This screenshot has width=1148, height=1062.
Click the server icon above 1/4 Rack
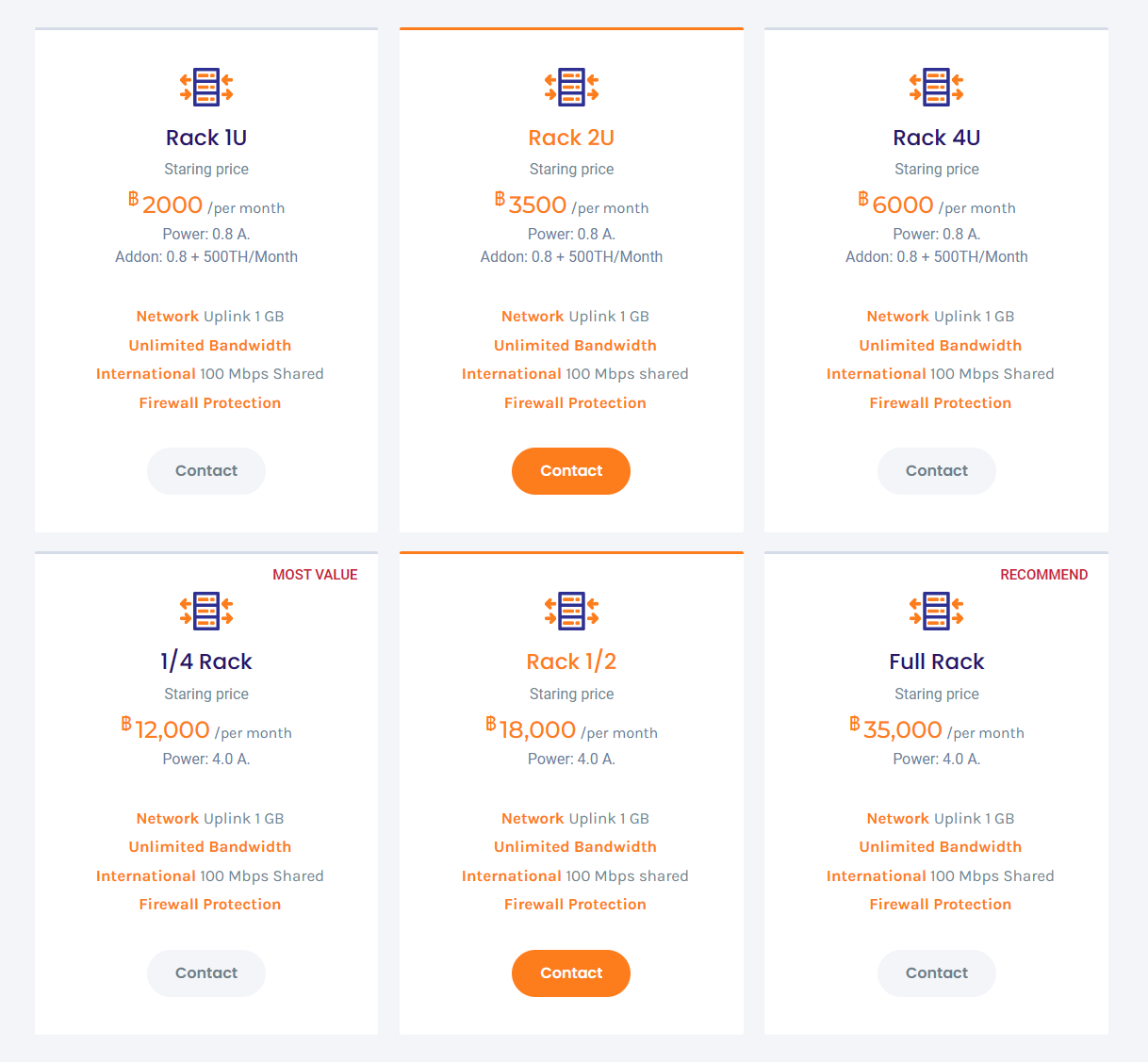(x=206, y=611)
